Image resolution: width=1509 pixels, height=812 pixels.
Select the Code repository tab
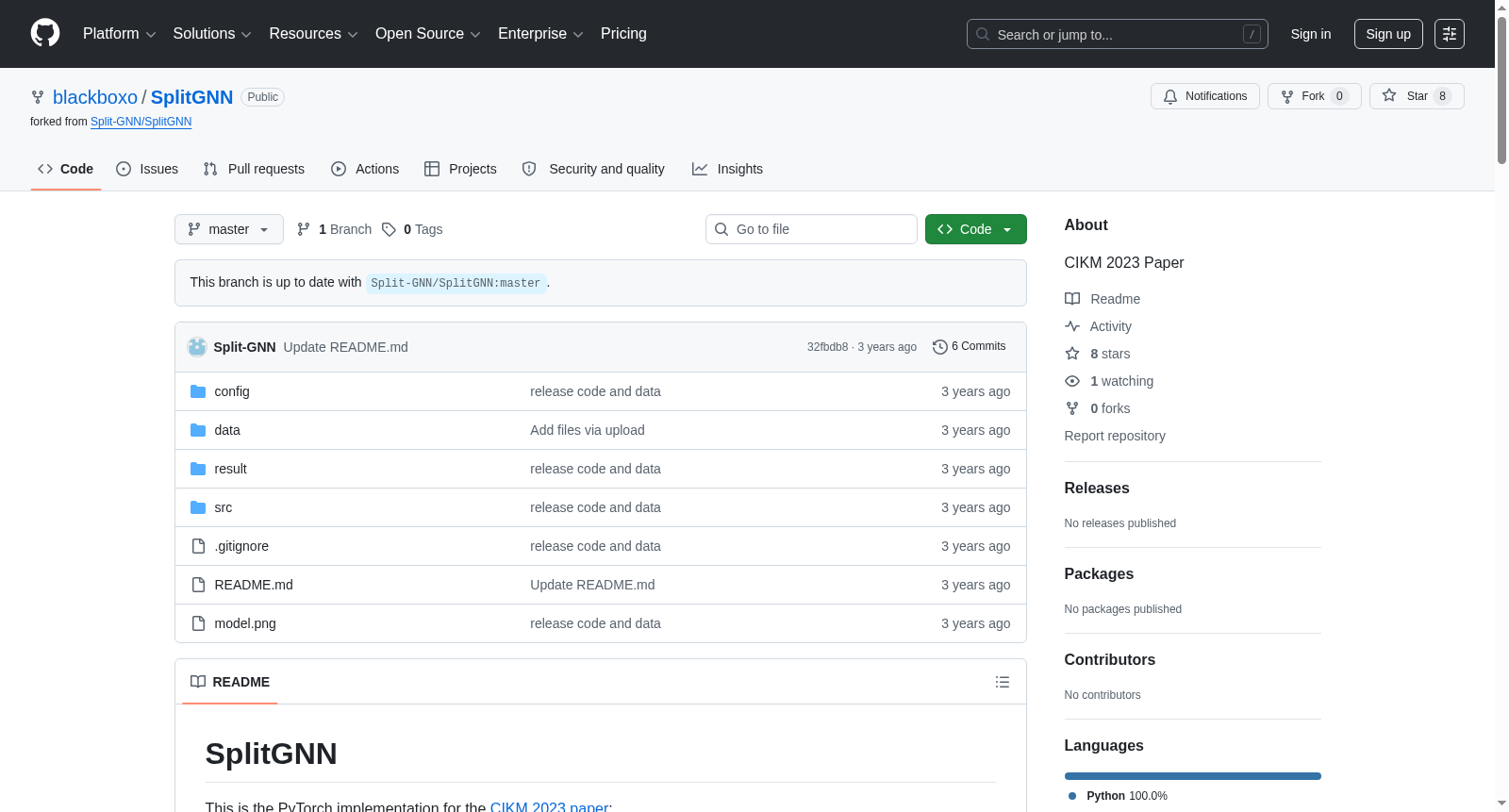click(x=66, y=169)
